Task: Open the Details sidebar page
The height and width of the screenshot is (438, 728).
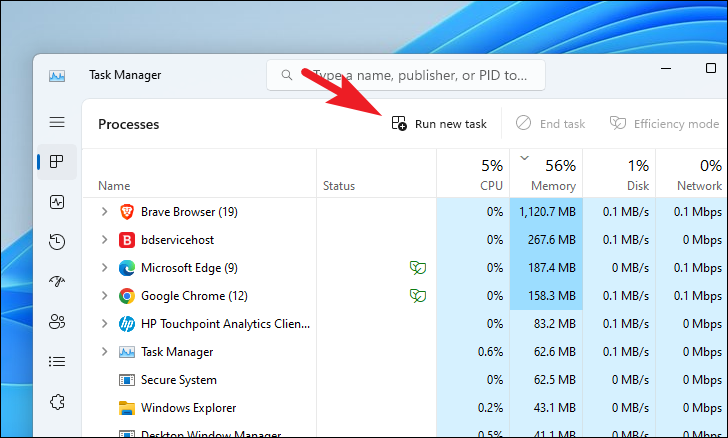Action: click(x=57, y=361)
